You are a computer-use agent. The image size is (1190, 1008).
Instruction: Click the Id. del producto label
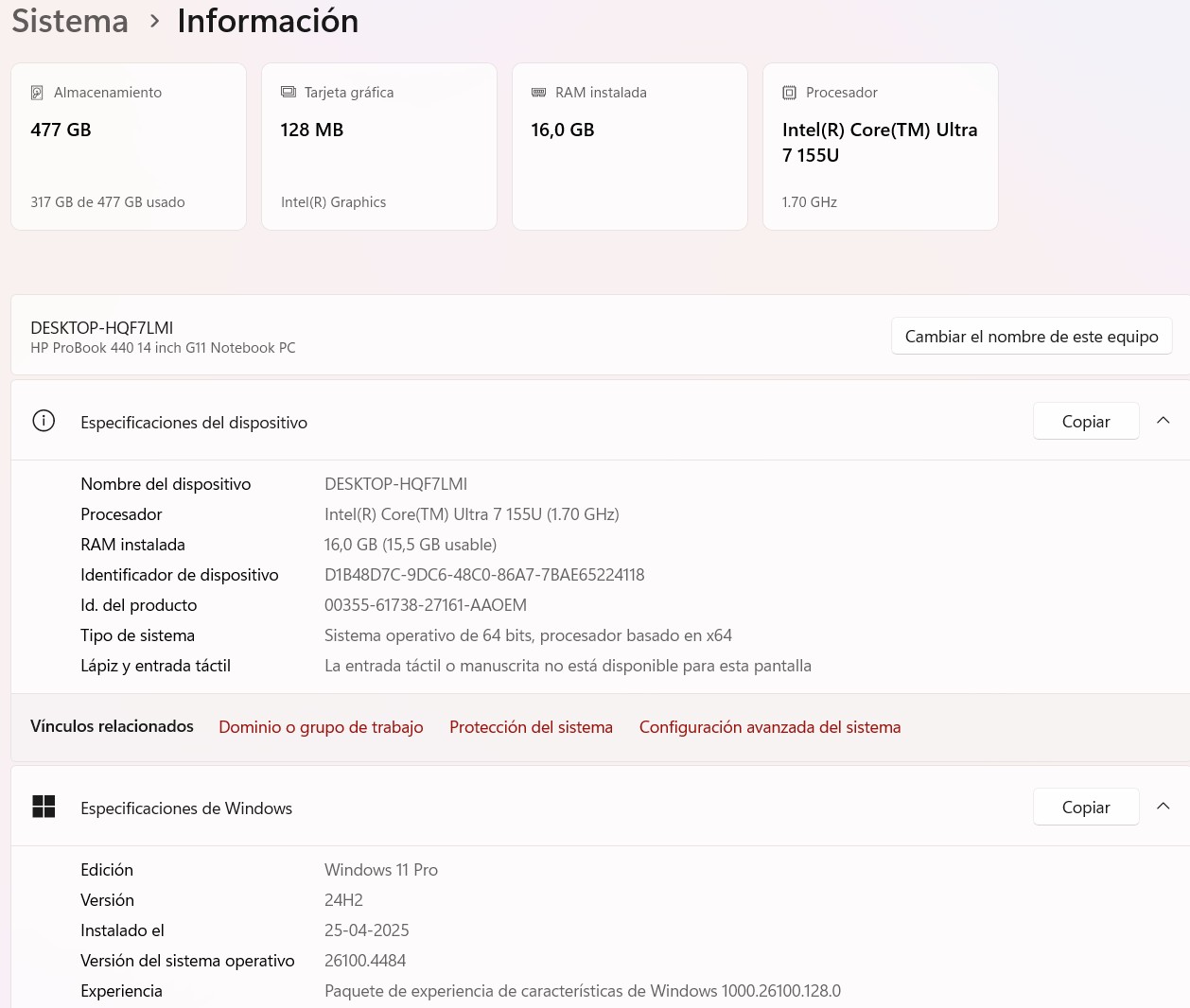coord(139,605)
